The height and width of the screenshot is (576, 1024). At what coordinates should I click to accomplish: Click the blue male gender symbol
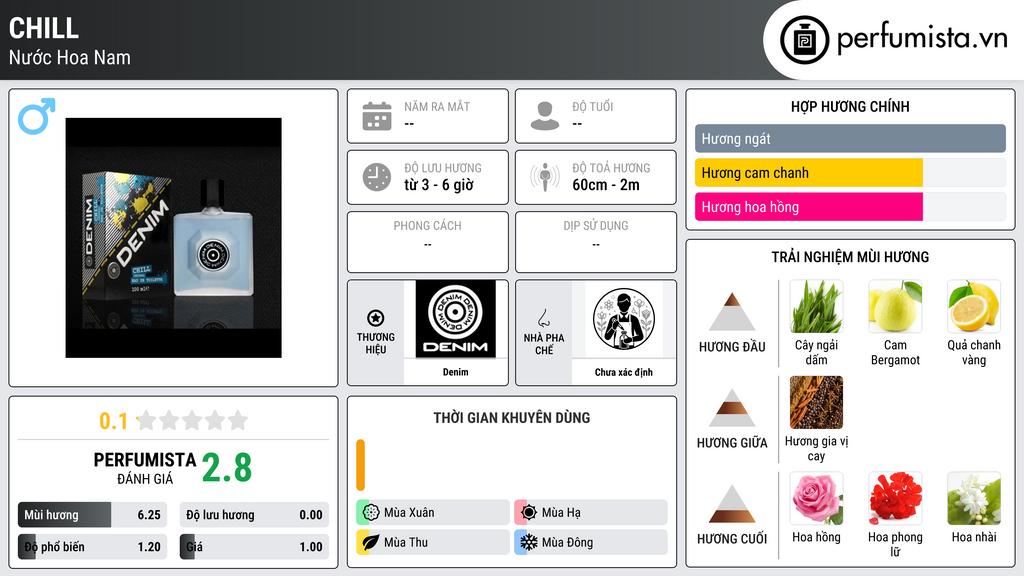point(37,116)
